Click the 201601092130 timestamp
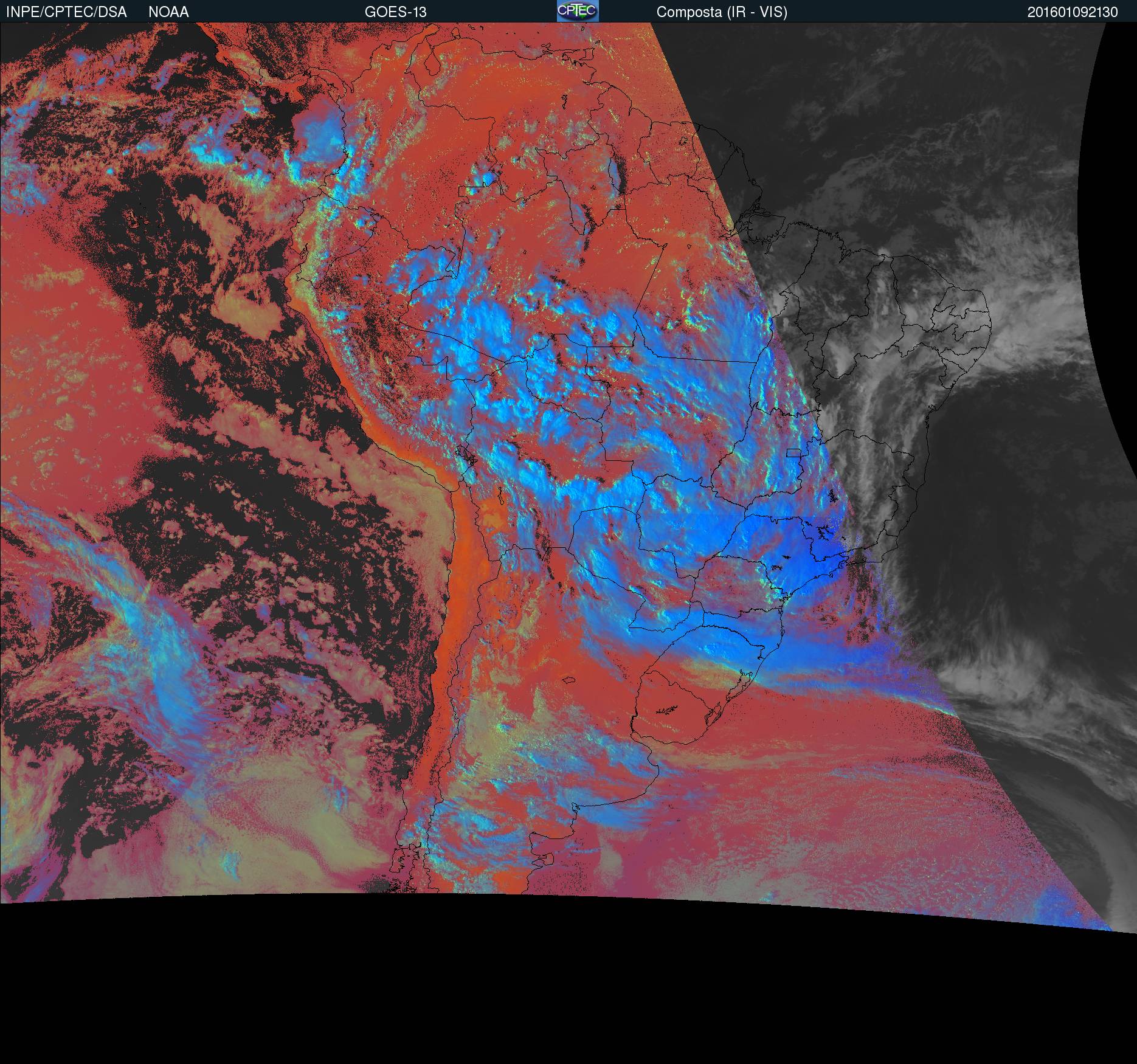 point(1073,12)
